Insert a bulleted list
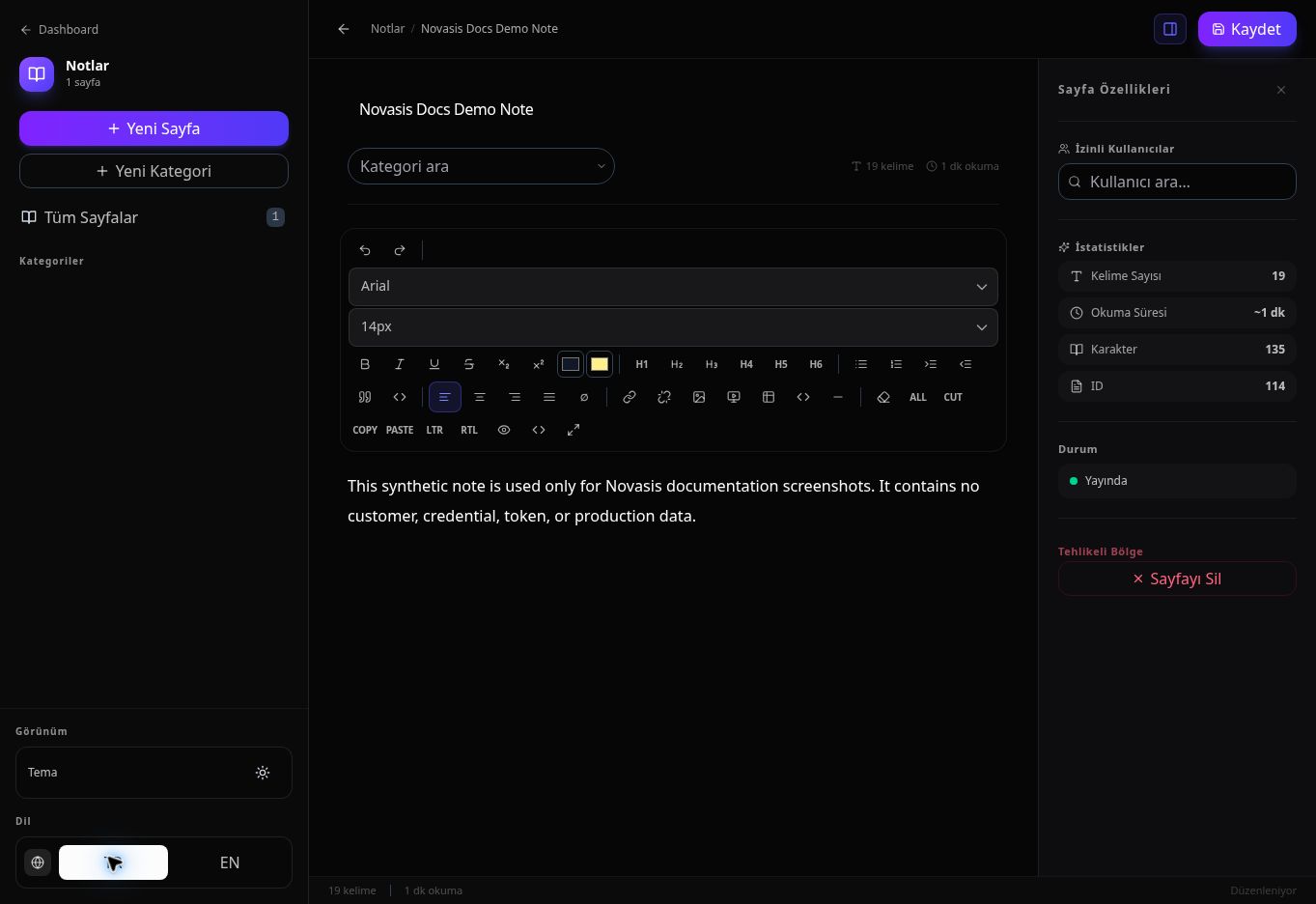This screenshot has width=1316, height=904. pos(861,364)
